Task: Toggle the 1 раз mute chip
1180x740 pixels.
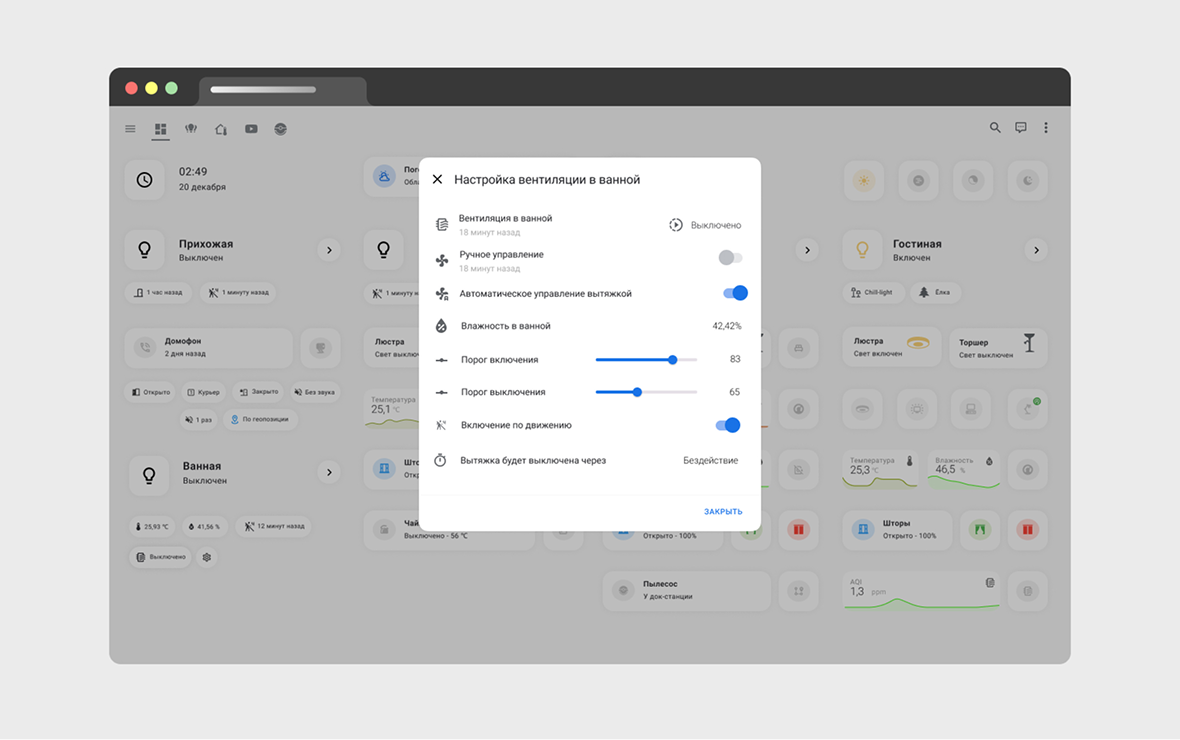Action: click(199, 419)
